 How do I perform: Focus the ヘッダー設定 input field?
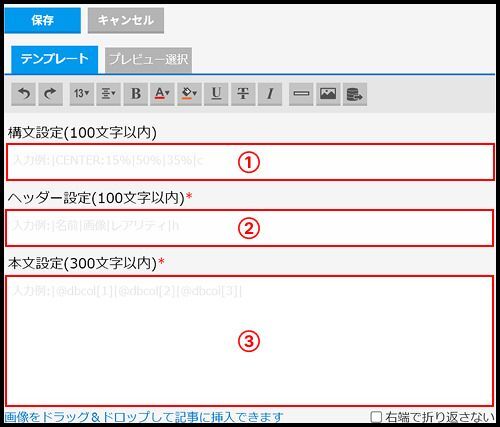tap(249, 228)
